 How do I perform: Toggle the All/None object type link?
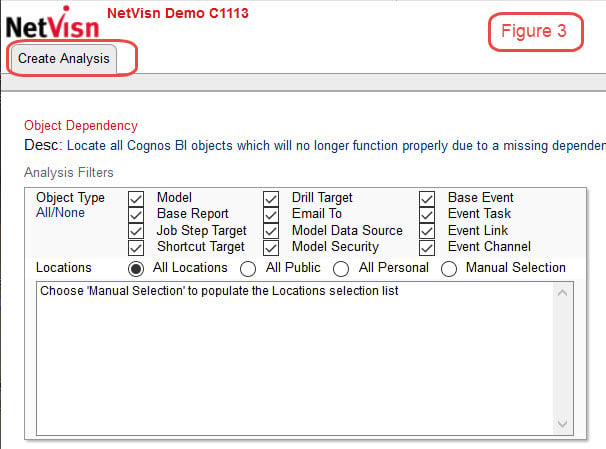[x=60, y=213]
